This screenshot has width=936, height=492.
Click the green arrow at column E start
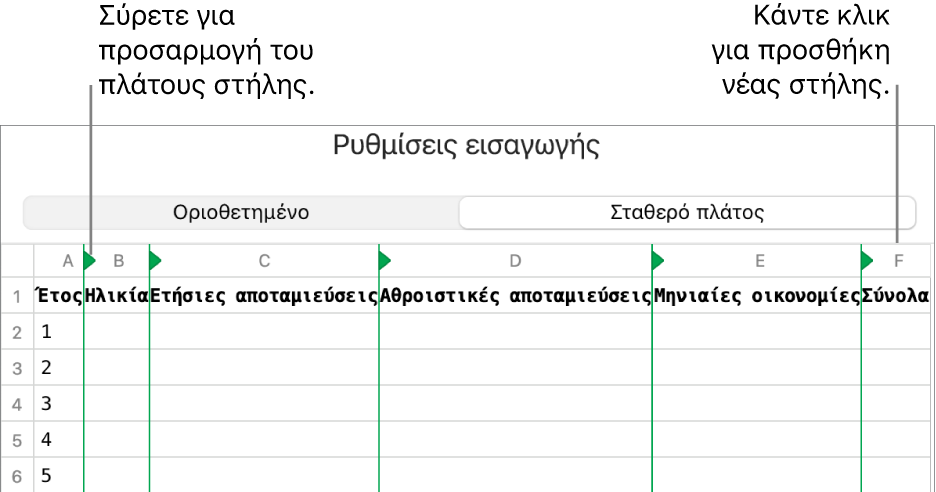pos(657,261)
